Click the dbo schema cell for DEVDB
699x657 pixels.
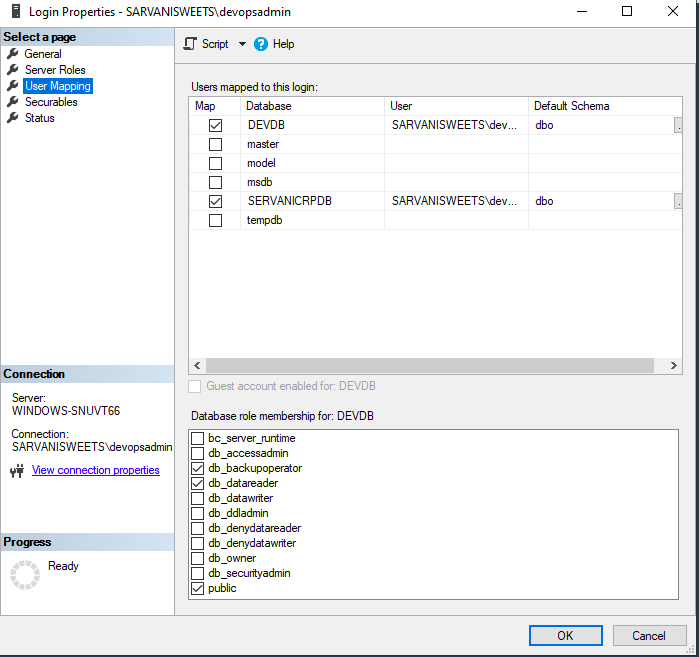coord(601,125)
